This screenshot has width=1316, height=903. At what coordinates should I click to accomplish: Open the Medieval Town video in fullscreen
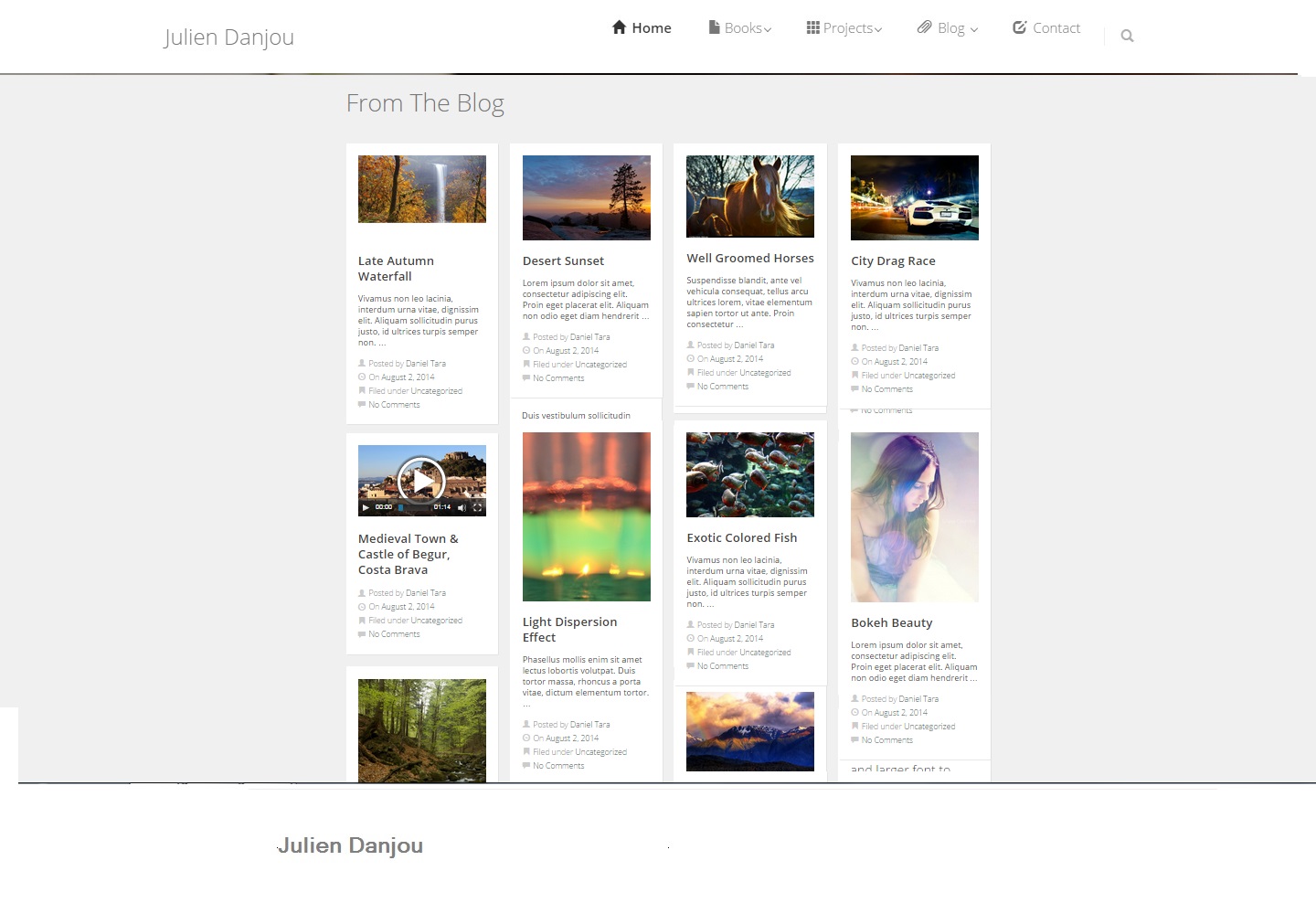pyautogui.click(x=477, y=507)
